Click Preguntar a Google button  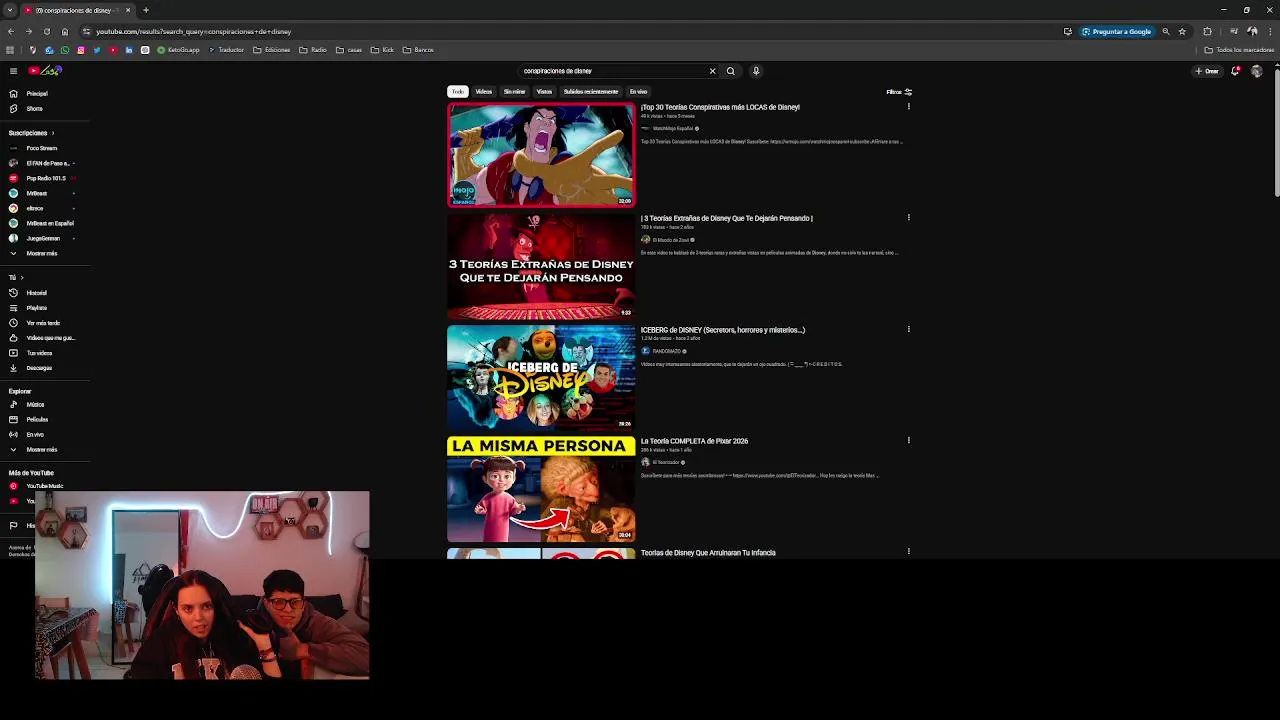point(1116,32)
